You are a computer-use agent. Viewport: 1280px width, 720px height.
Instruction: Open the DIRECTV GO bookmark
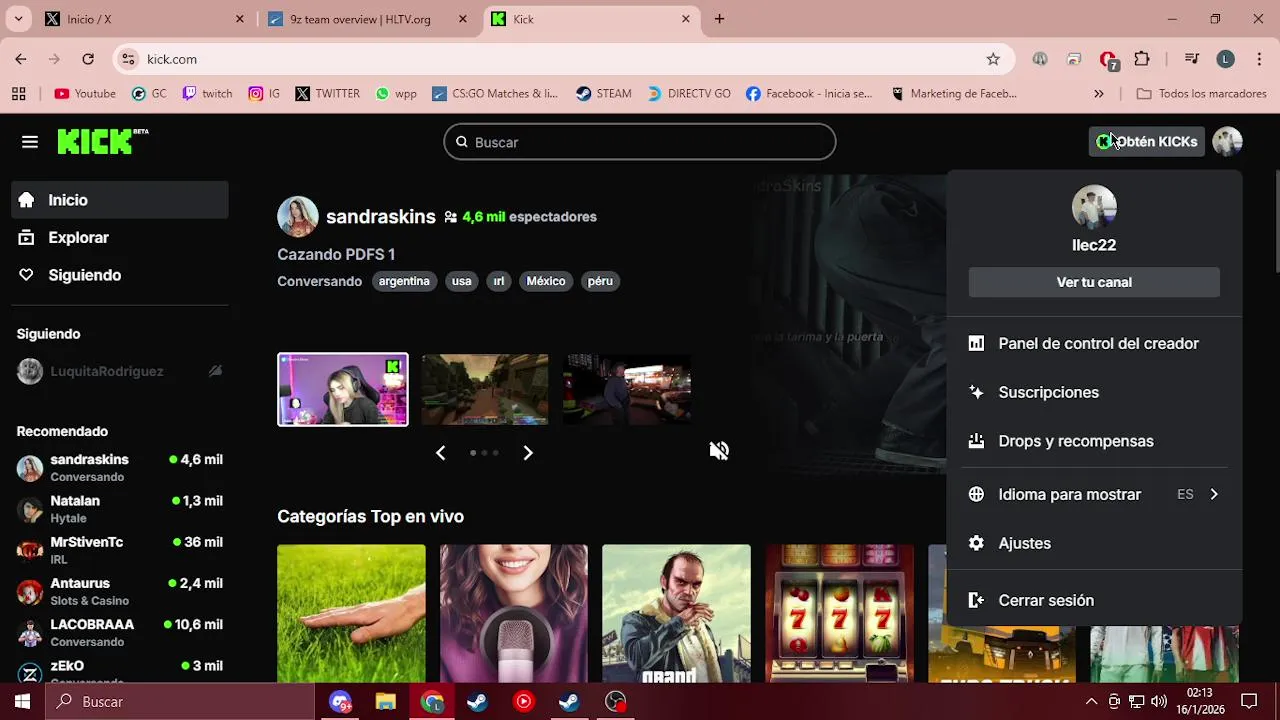688,94
